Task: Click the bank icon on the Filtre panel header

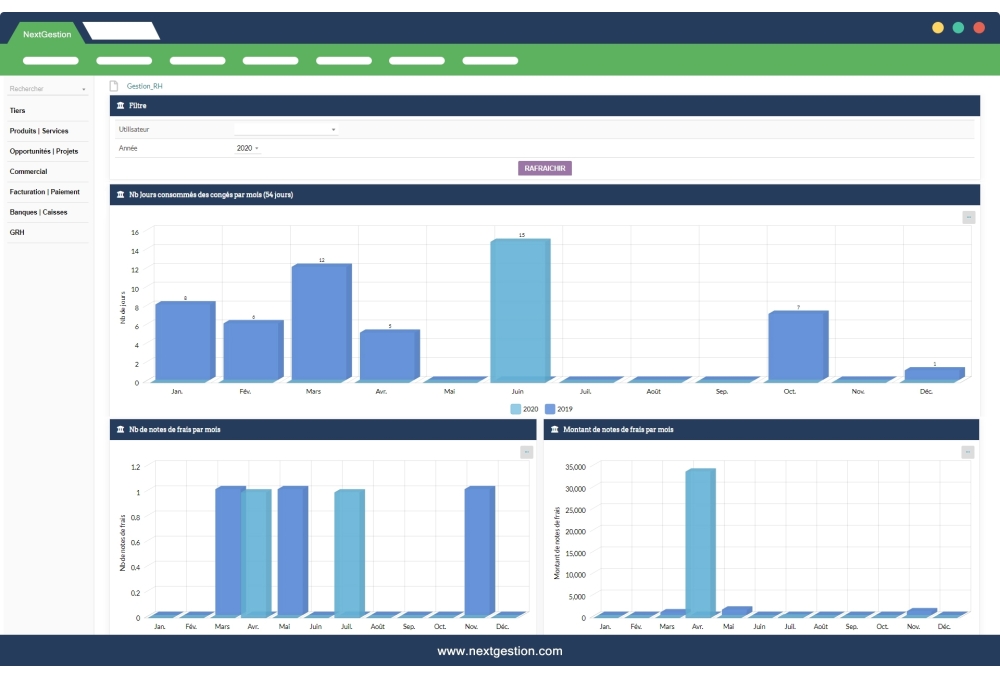Action: 118,104
